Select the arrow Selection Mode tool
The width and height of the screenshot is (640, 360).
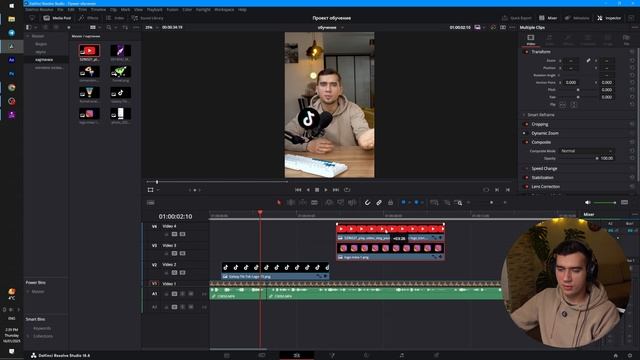tap(279, 202)
